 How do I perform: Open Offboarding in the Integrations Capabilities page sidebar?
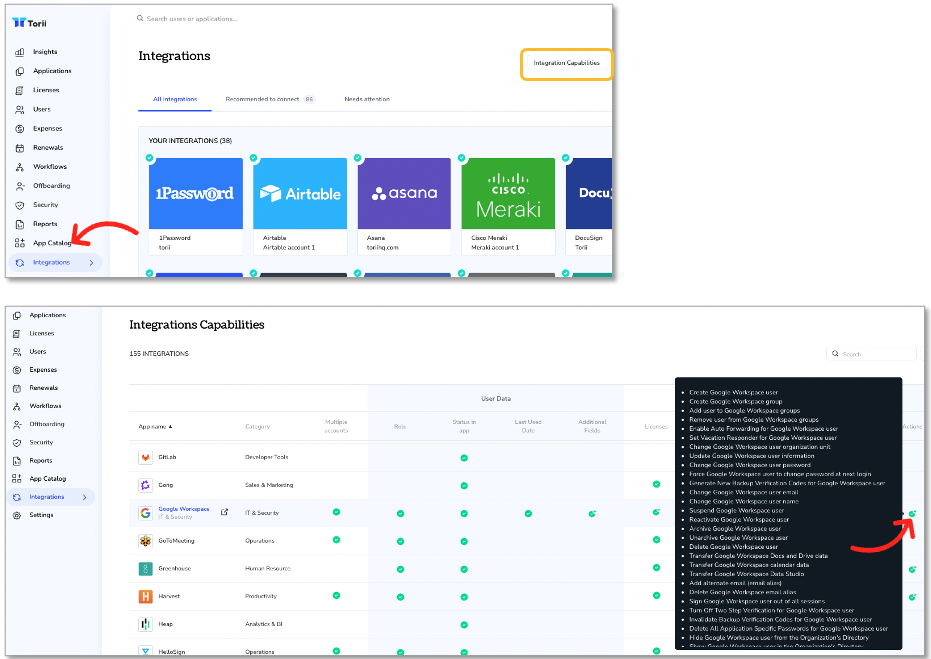point(47,424)
